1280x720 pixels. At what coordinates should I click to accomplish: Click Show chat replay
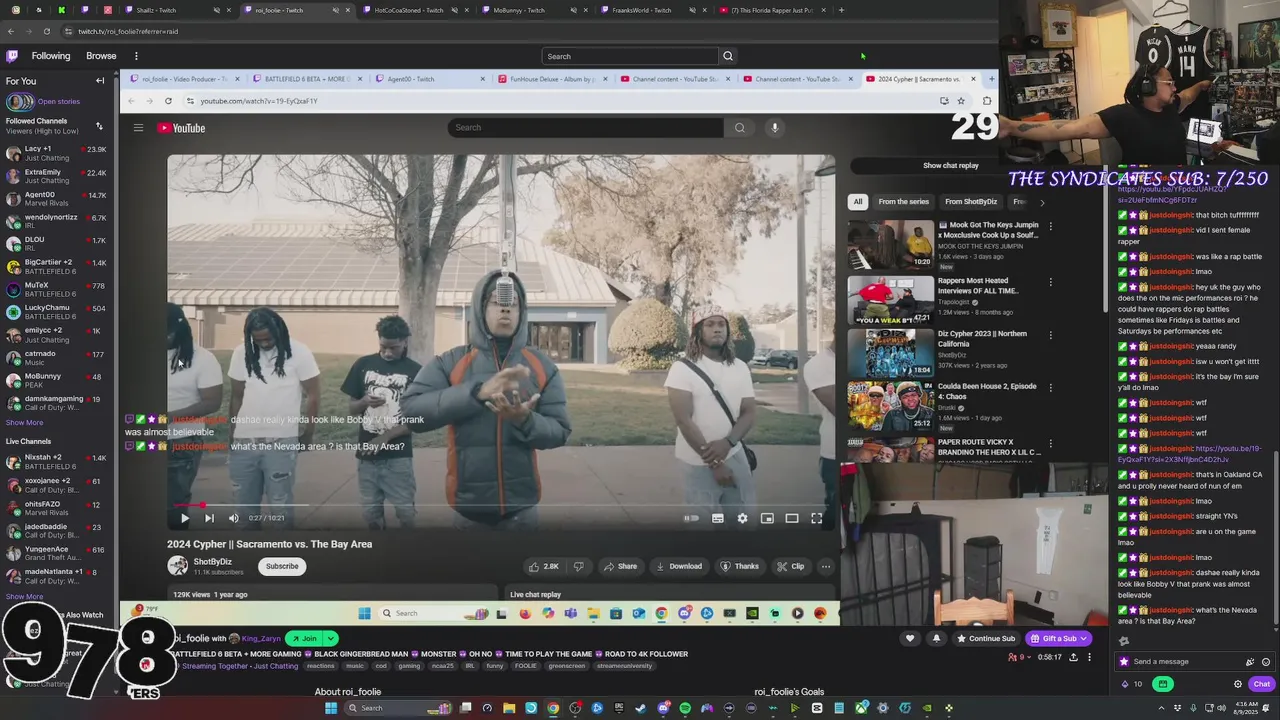(950, 165)
